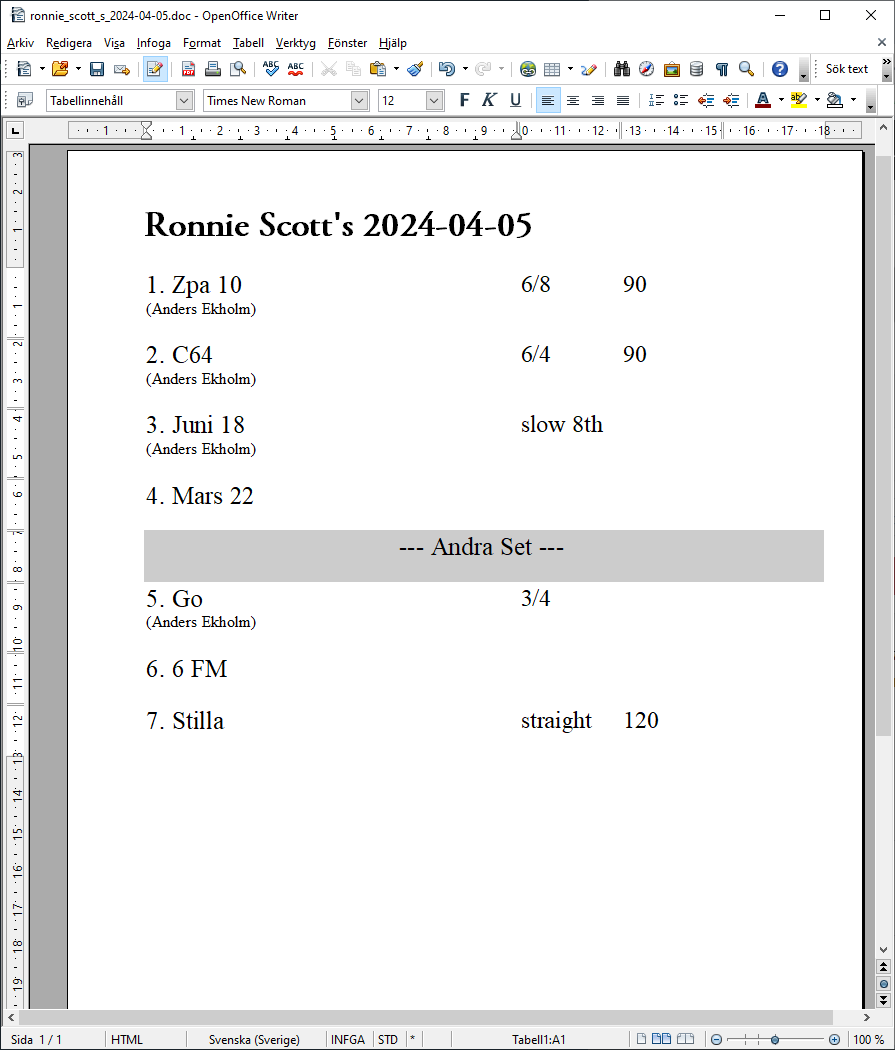The height and width of the screenshot is (1050, 895).
Task: Toggle nonprinting characters pilcrow button
Action: tap(721, 69)
